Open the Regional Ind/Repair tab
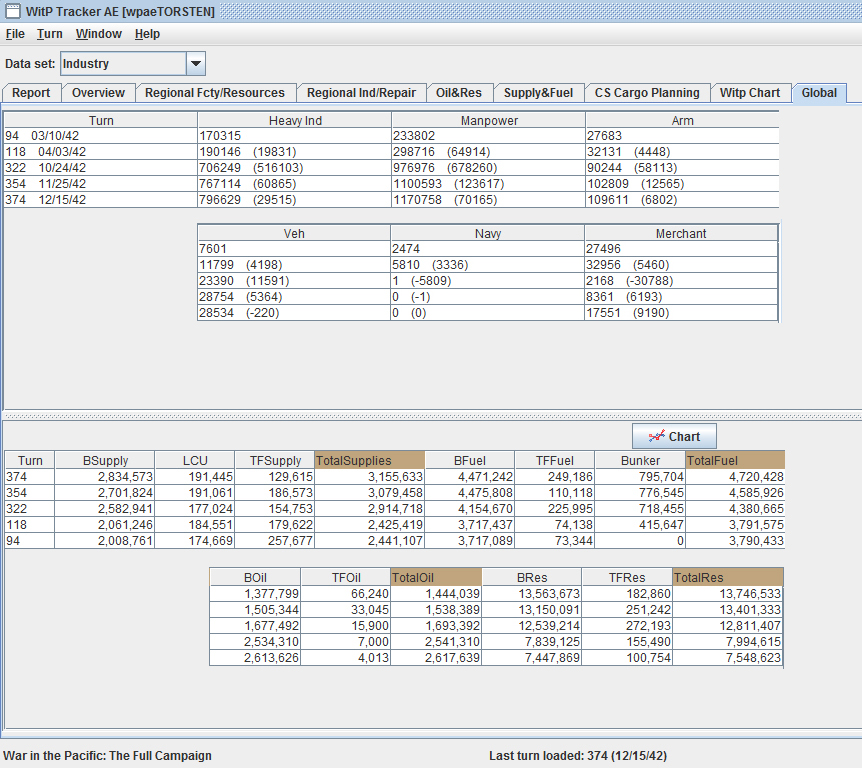862x768 pixels. (x=361, y=93)
